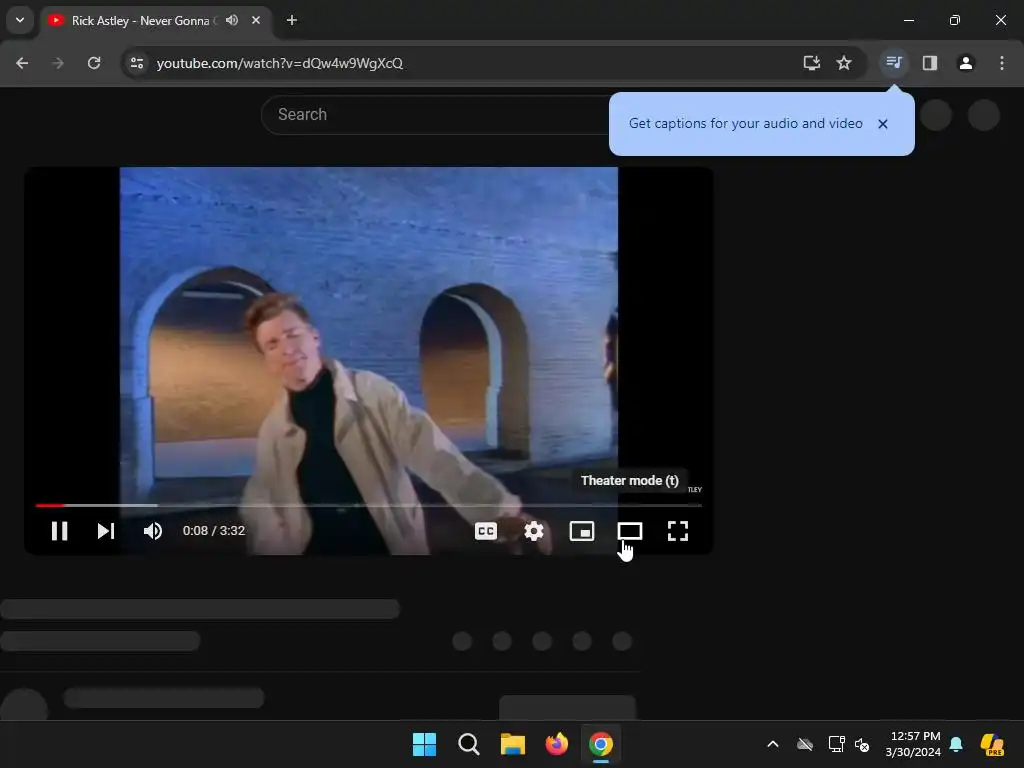This screenshot has height=768, width=1024.
Task: Launch File Explorer from the taskbar
Action: coord(513,744)
